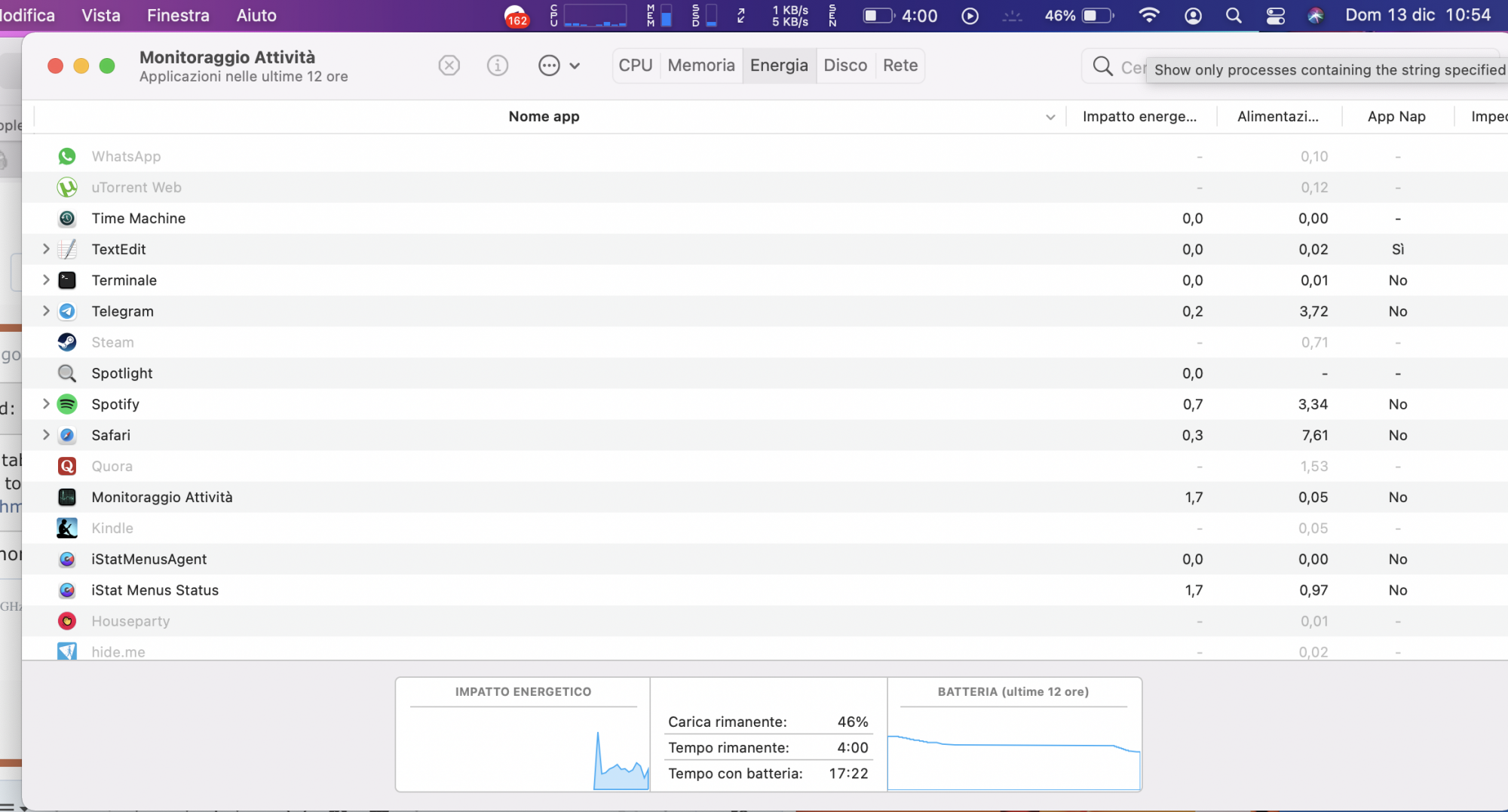Select the TextEdit app icon
Image resolution: width=1508 pixels, height=812 pixels.
pos(67,249)
